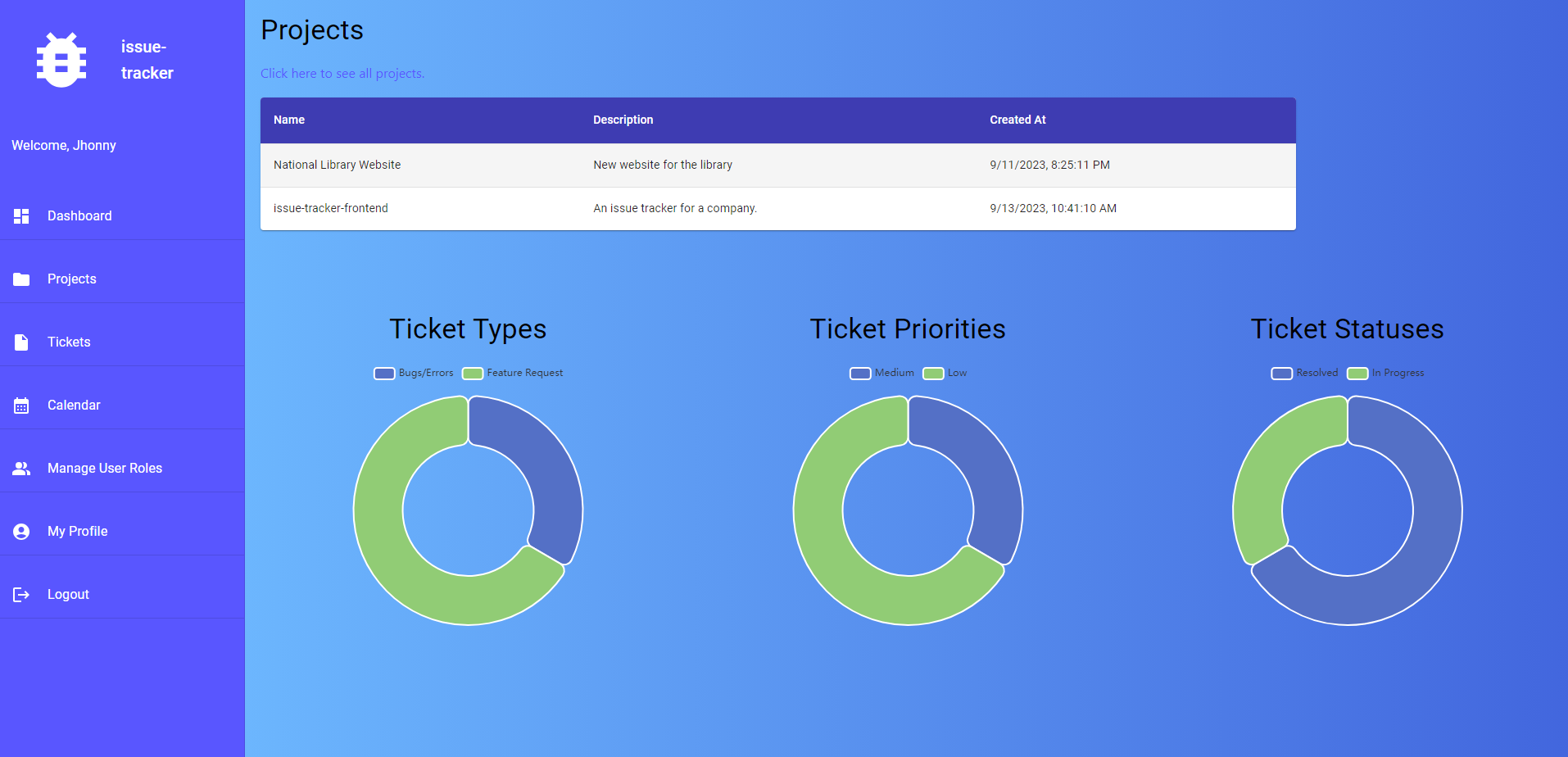Click the My Profile avatar icon
The width and height of the screenshot is (1568, 757).
tap(21, 532)
